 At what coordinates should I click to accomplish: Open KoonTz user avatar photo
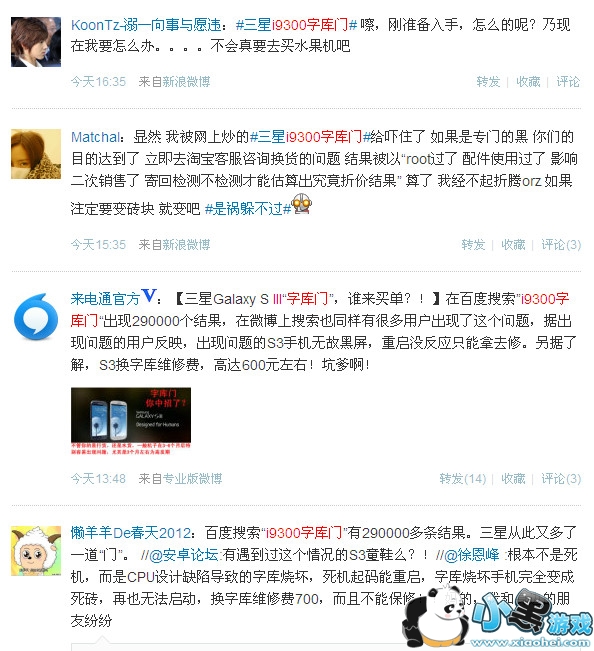coord(36,42)
